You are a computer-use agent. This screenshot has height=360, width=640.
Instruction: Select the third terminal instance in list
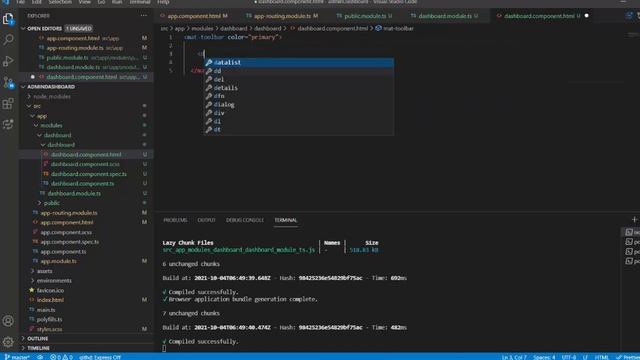(632, 251)
